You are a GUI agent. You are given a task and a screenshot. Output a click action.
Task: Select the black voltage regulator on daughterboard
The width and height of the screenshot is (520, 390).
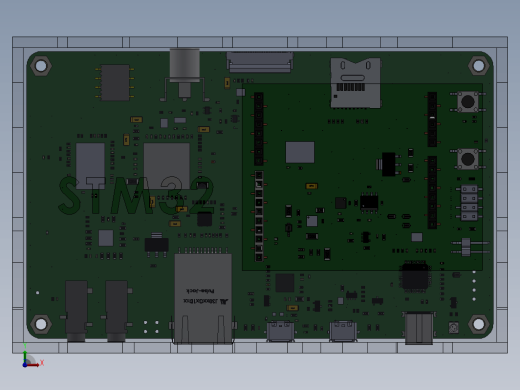pos(388,164)
